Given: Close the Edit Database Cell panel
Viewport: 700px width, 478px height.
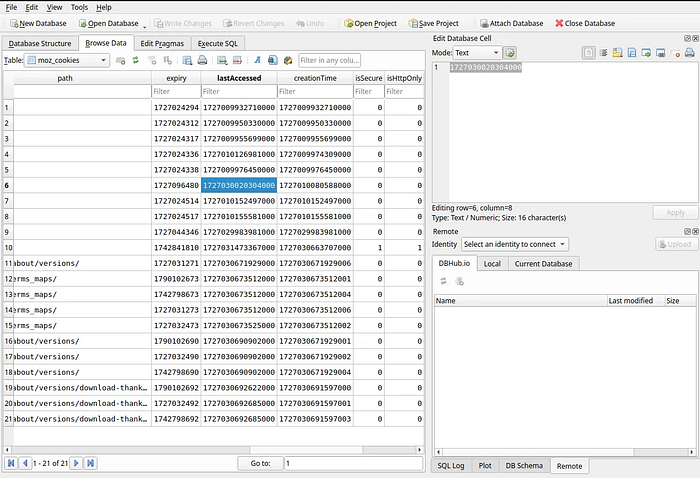Looking at the screenshot, I should [695, 38].
